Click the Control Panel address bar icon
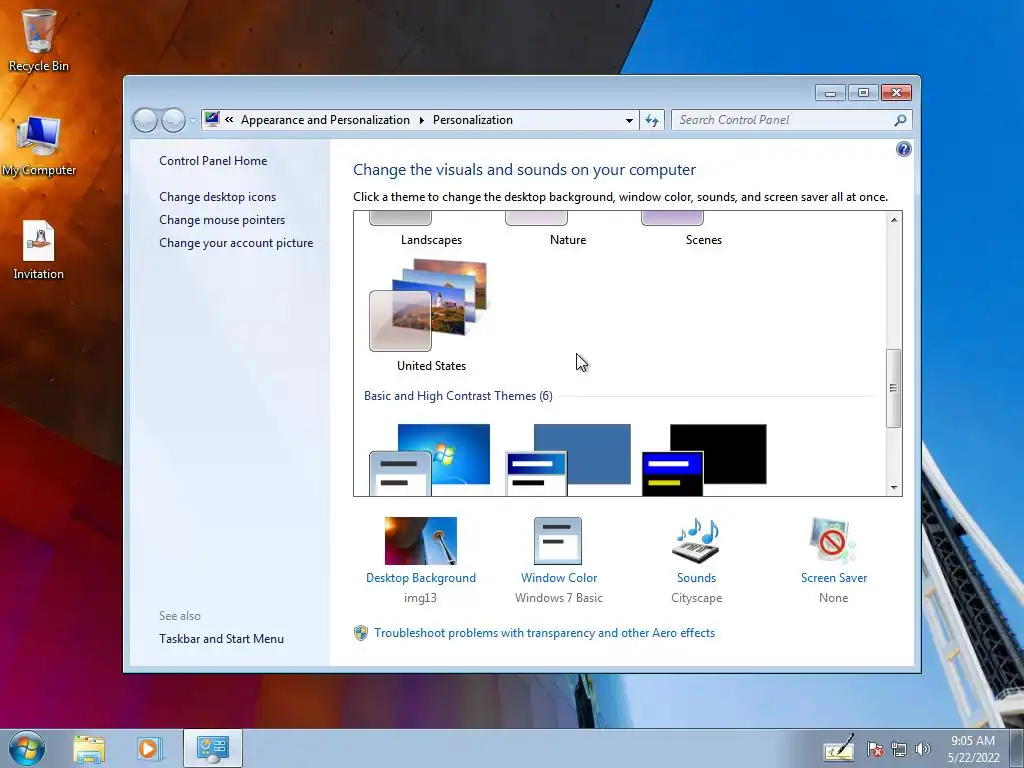The image size is (1024, 768). point(212,120)
